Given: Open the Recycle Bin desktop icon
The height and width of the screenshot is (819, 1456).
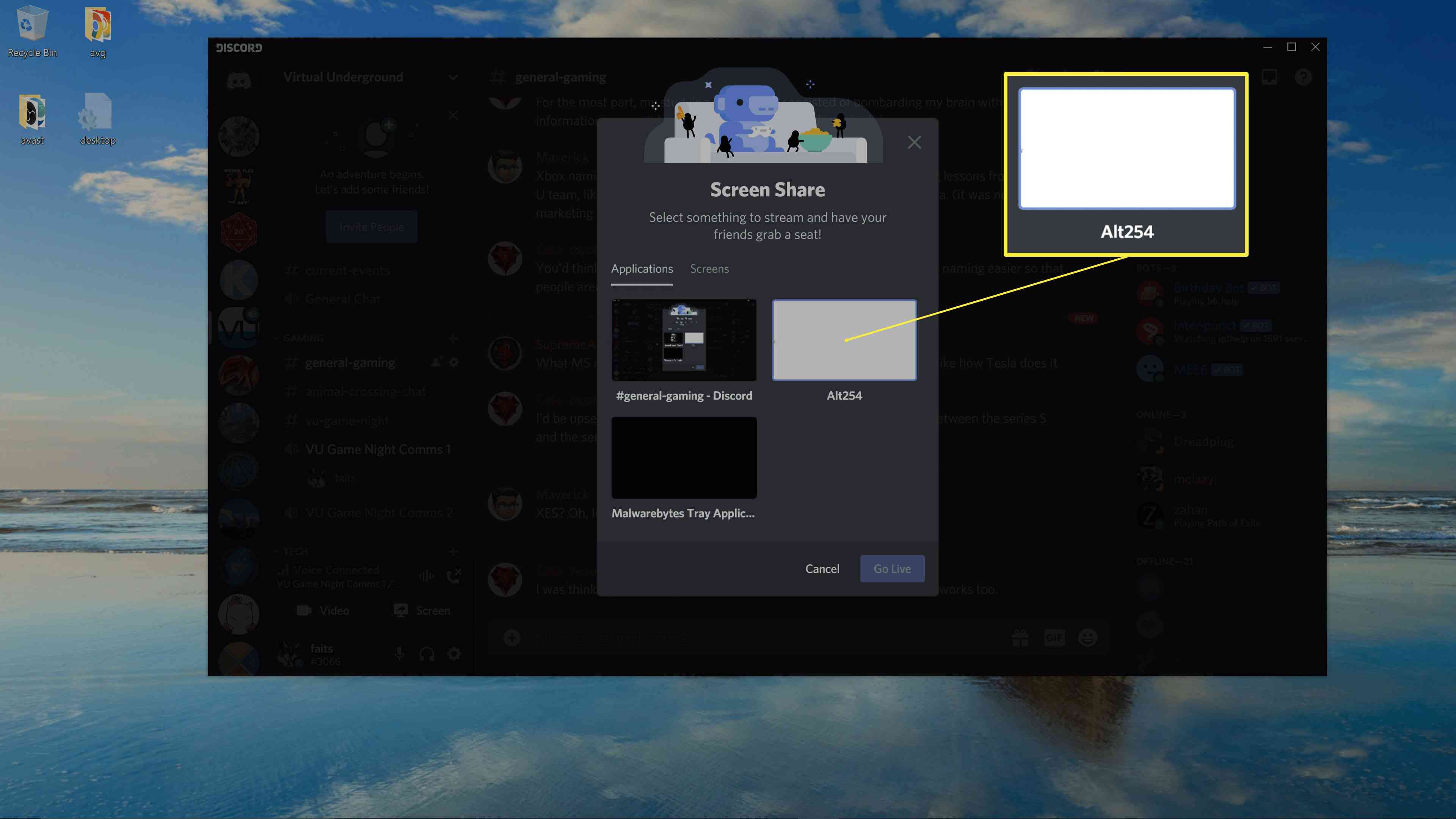Looking at the screenshot, I should click(32, 31).
